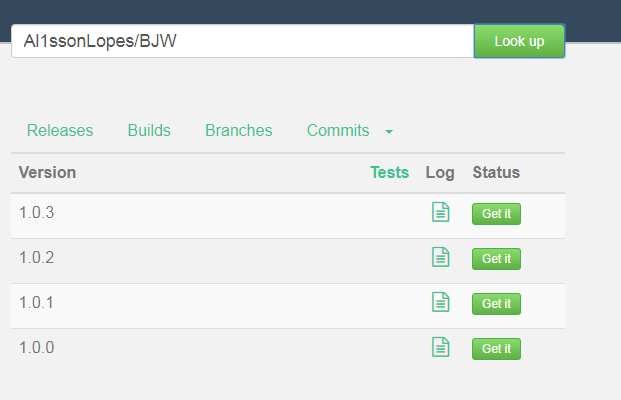621x400 pixels.
Task: Click Get it for version 1.0.1
Action: tap(496, 304)
